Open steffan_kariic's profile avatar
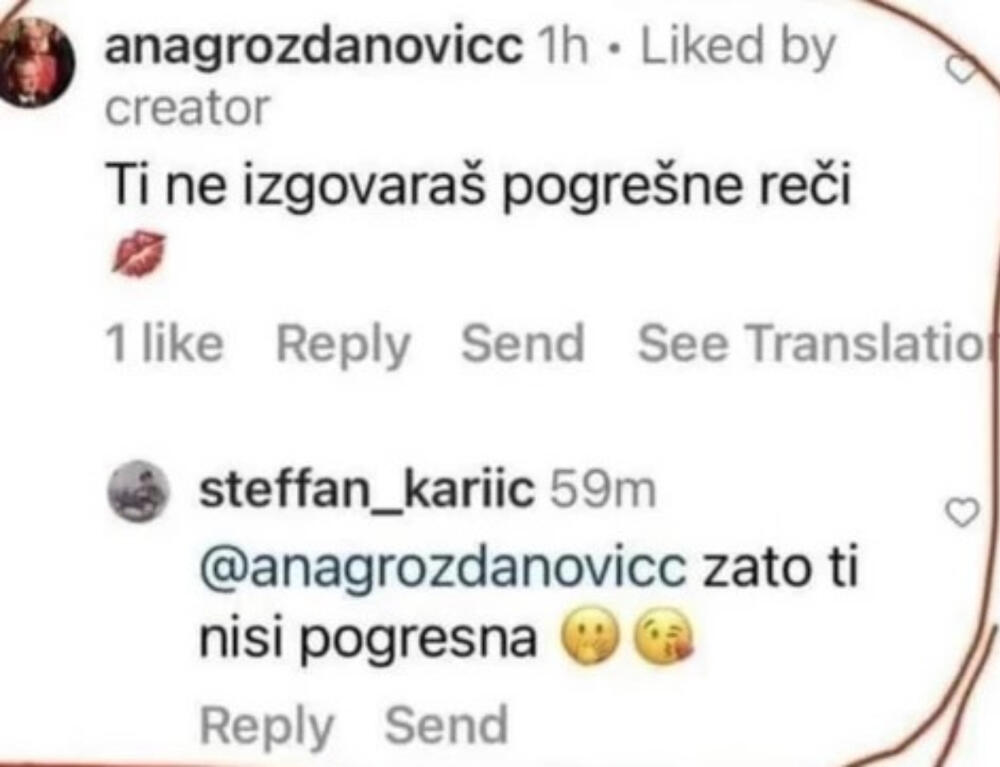Viewport: 1000px width, 767px height. click(x=139, y=491)
